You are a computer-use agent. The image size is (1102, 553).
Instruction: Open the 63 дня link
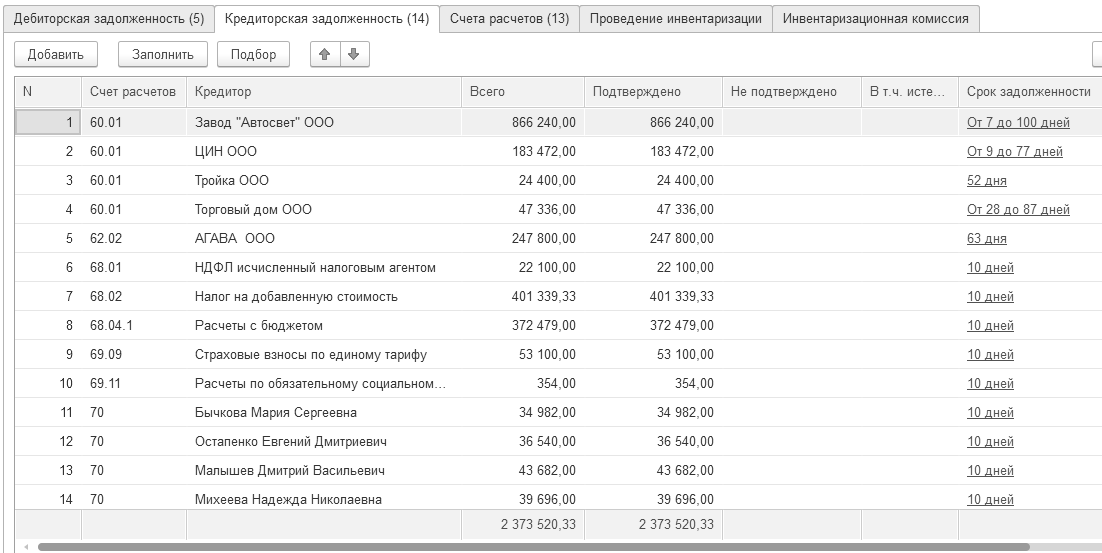tap(986, 238)
